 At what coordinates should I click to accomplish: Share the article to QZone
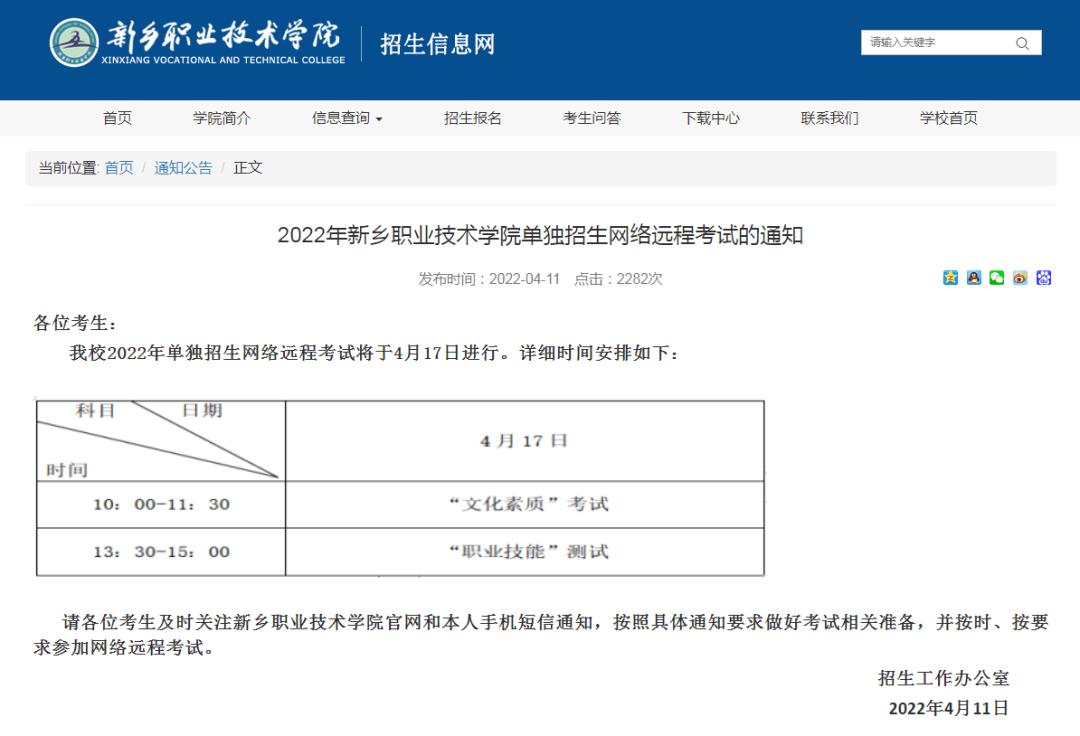tap(950, 279)
